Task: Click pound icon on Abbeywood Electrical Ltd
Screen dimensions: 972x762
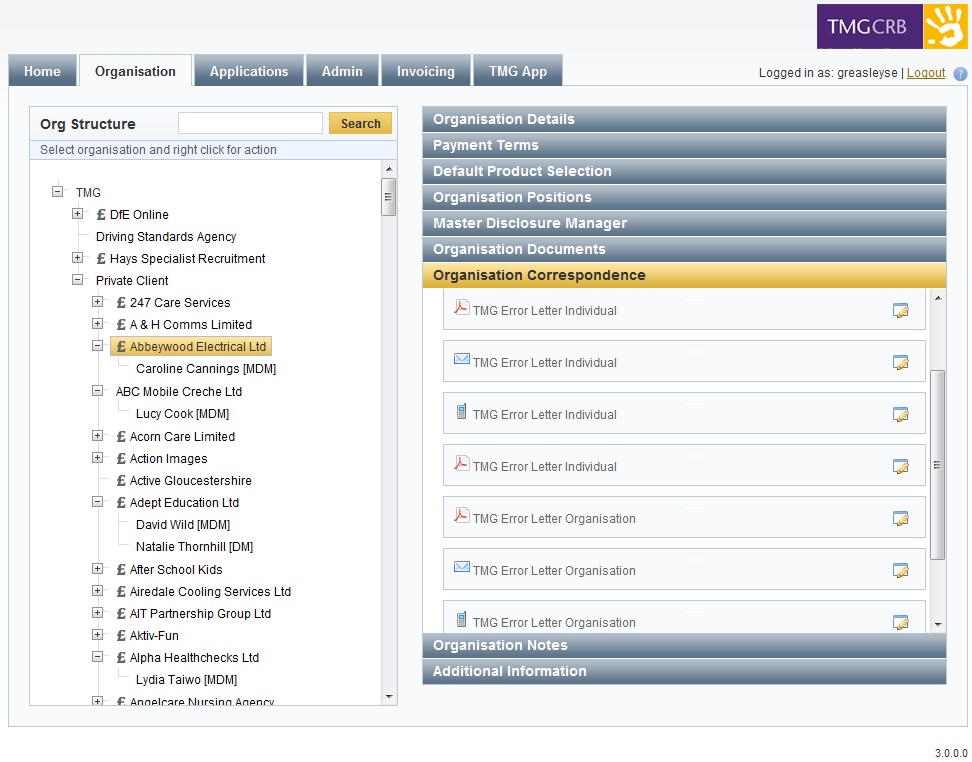Action: point(121,347)
